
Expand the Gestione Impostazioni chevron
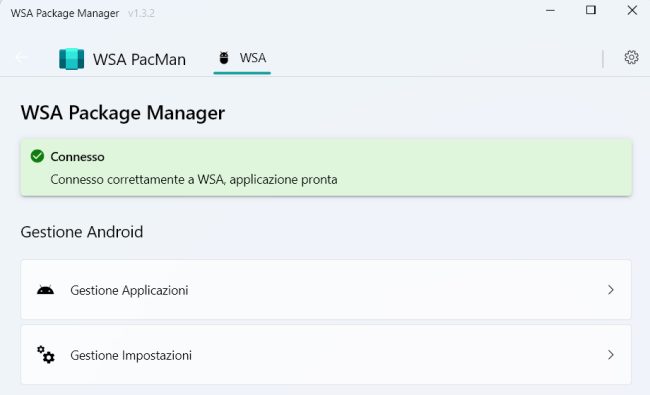coord(611,355)
